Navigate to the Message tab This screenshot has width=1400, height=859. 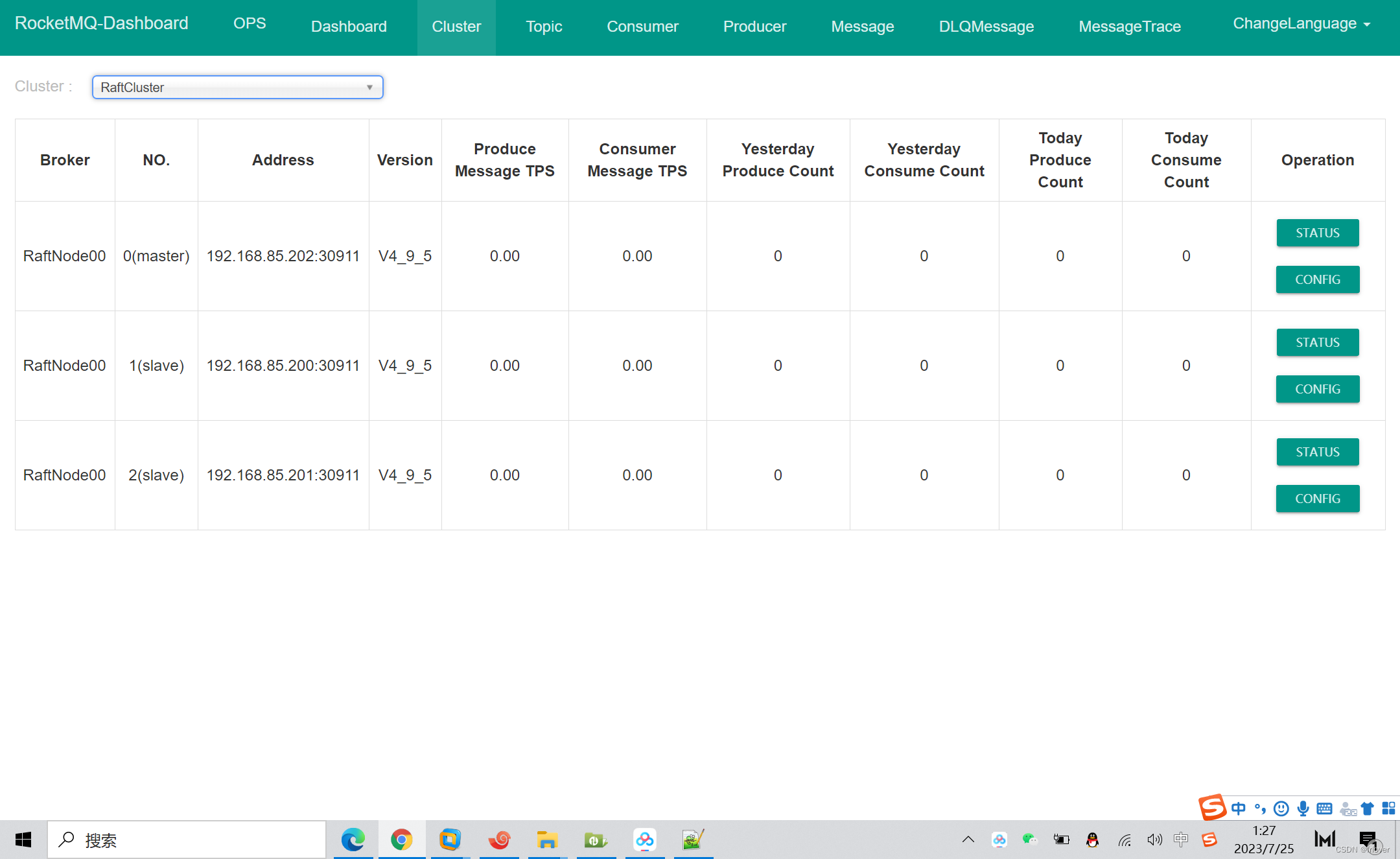[862, 27]
